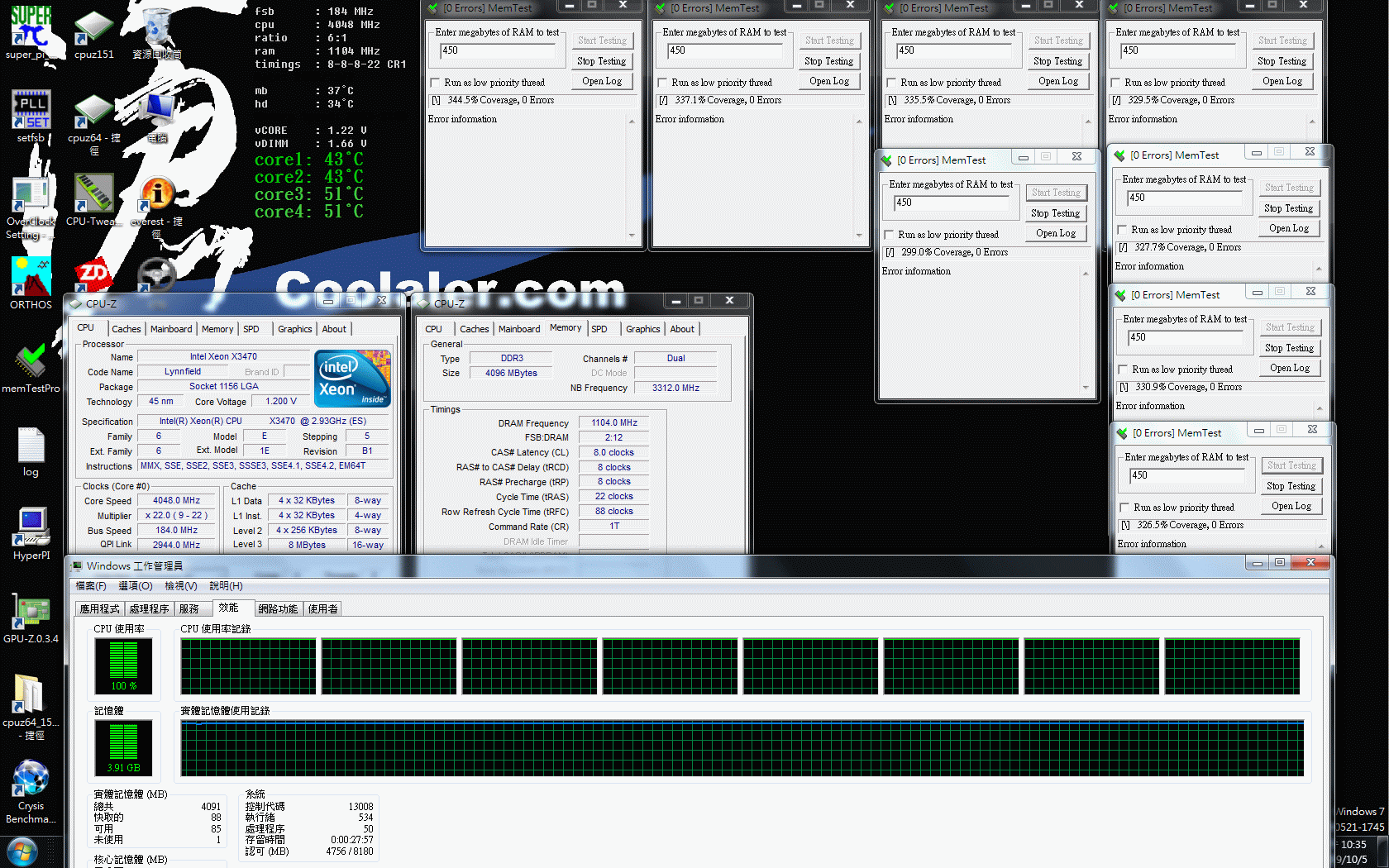Image resolution: width=1389 pixels, height=868 pixels.
Task: Switch to the SPD tab in the CPU-Z Memory window
Action: pos(599,329)
